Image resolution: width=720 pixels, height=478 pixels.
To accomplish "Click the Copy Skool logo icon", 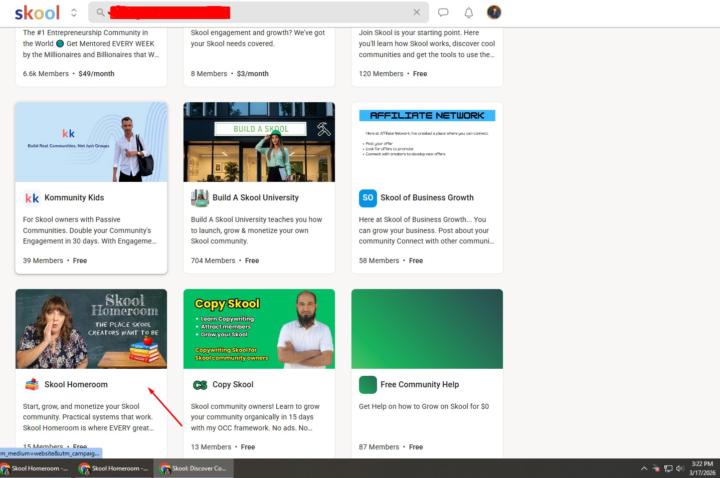I will click(x=200, y=385).
